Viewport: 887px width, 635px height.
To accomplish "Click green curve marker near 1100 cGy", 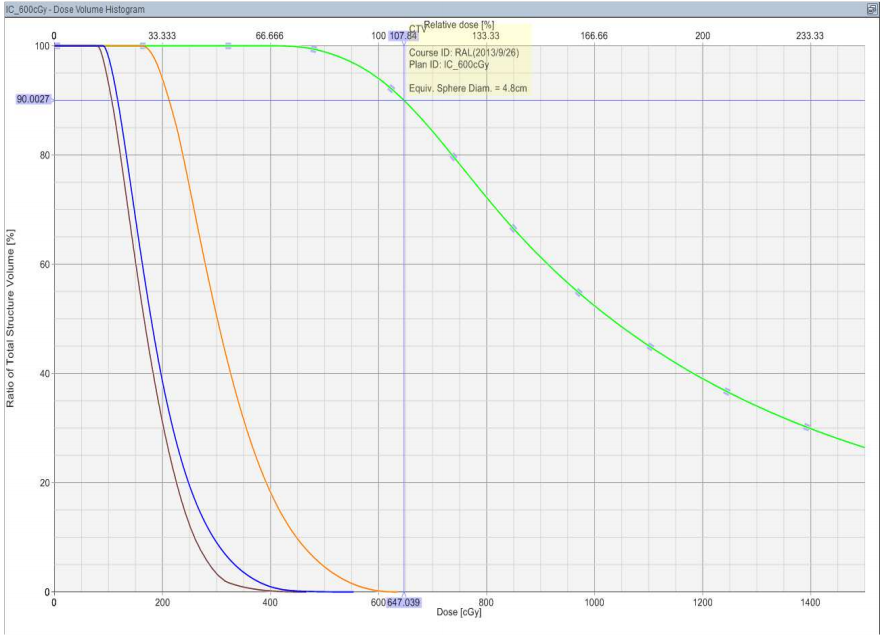I will click(x=650, y=347).
